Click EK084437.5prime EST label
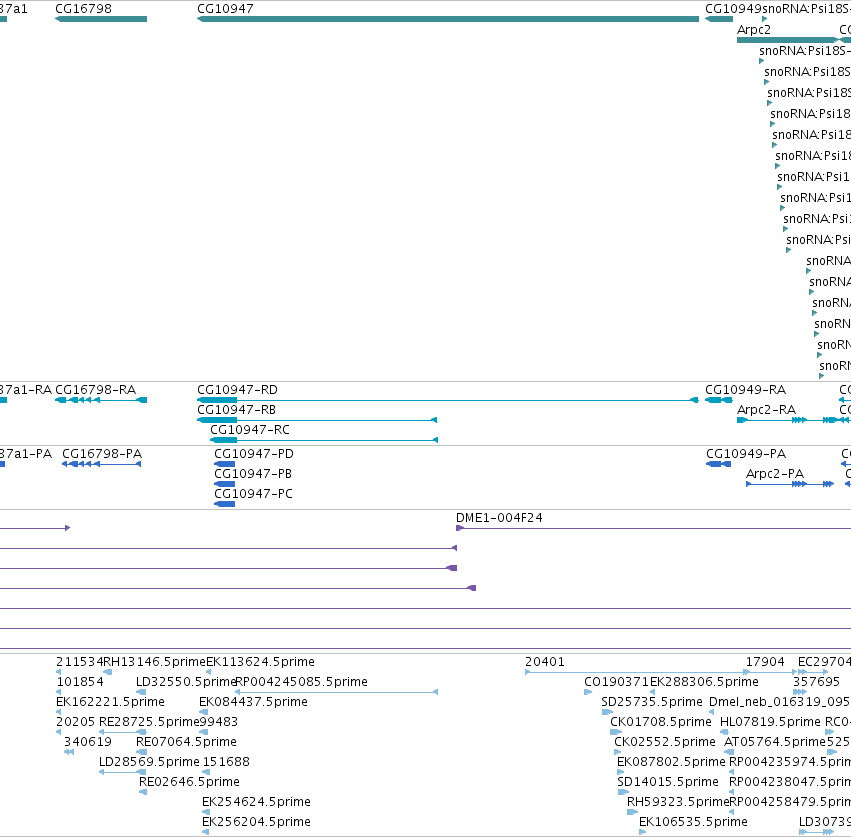 253,702
